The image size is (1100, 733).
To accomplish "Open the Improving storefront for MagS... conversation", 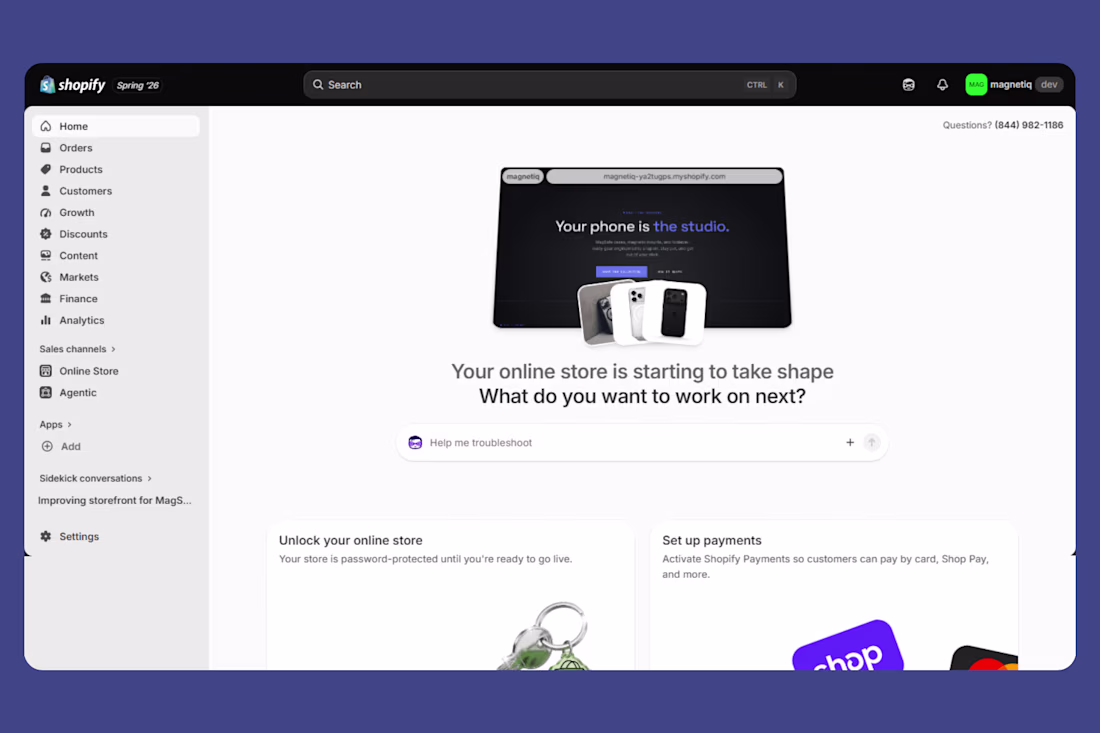I will point(114,500).
